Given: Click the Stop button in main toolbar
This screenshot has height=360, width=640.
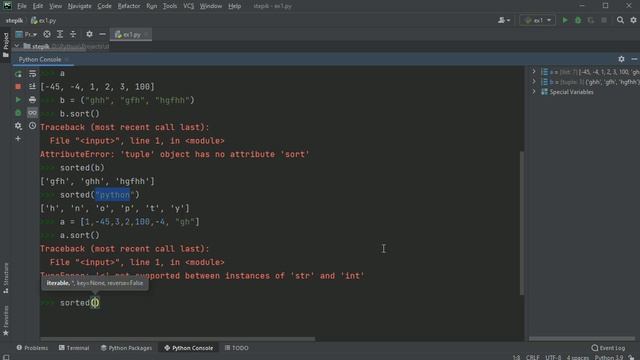Looking at the screenshot, I should click(x=604, y=20).
